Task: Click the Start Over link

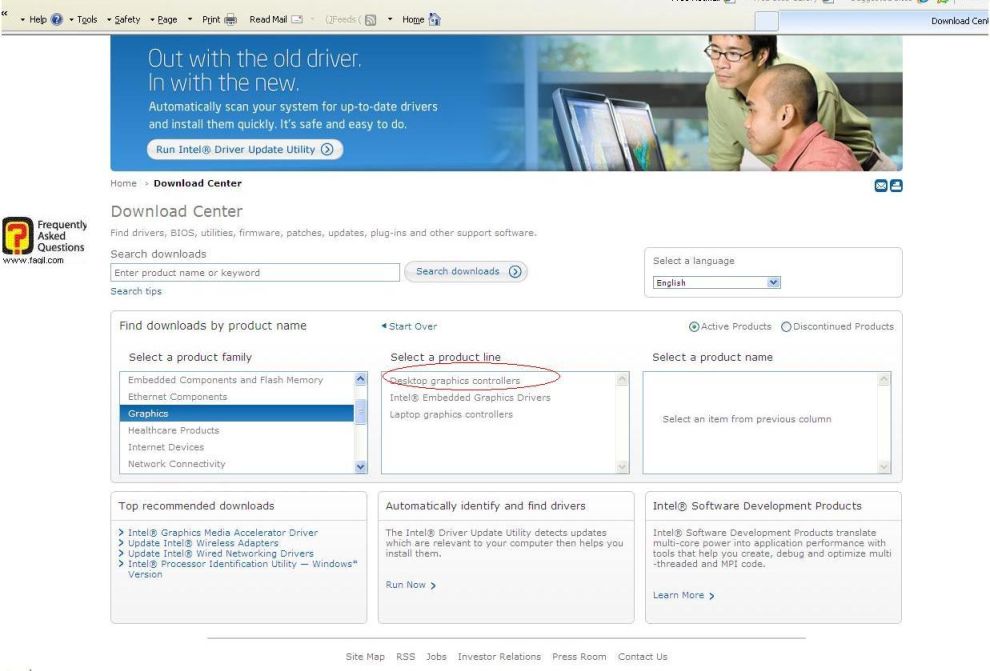Action: pyautogui.click(x=412, y=326)
